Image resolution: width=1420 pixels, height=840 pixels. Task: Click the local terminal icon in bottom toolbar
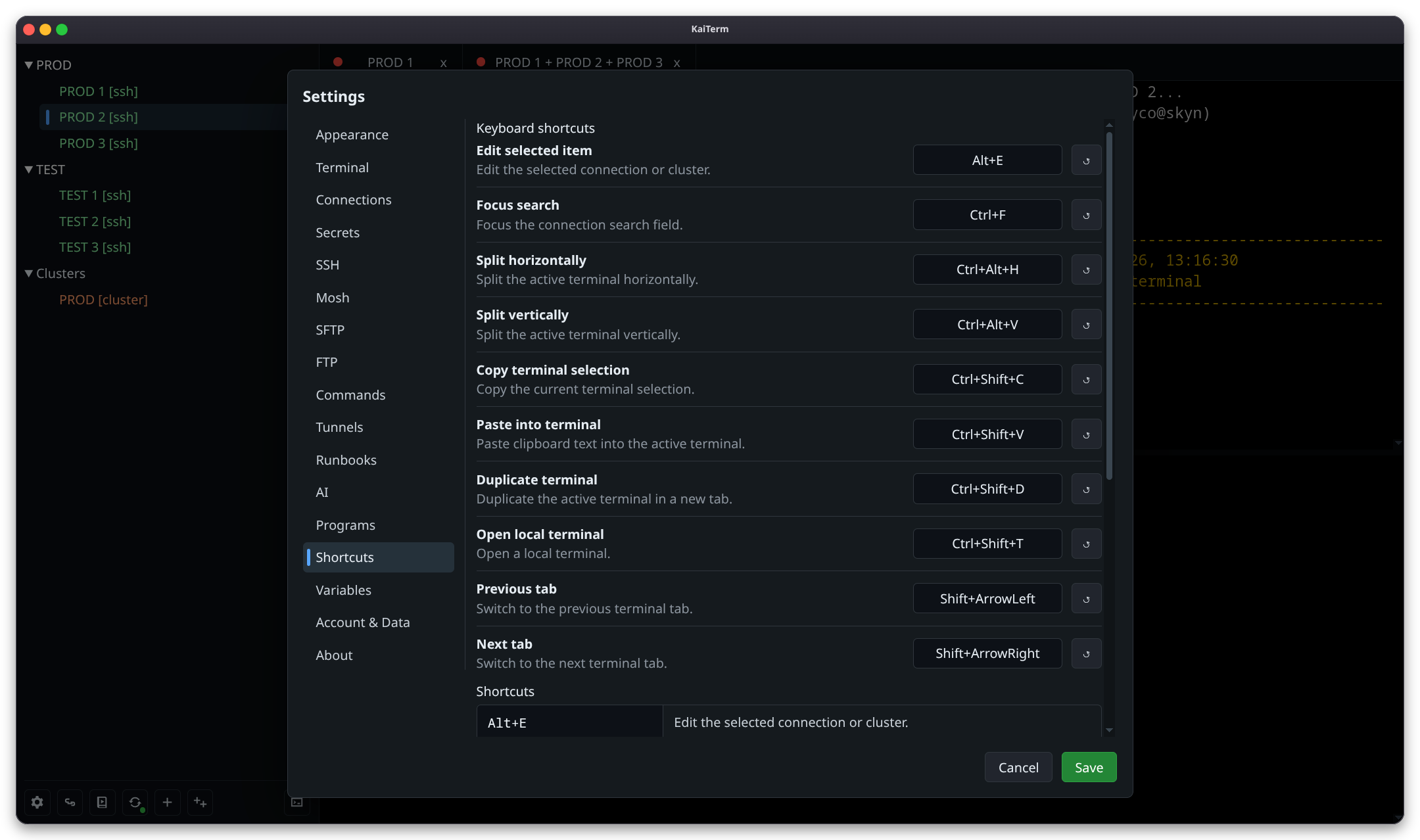point(297,802)
